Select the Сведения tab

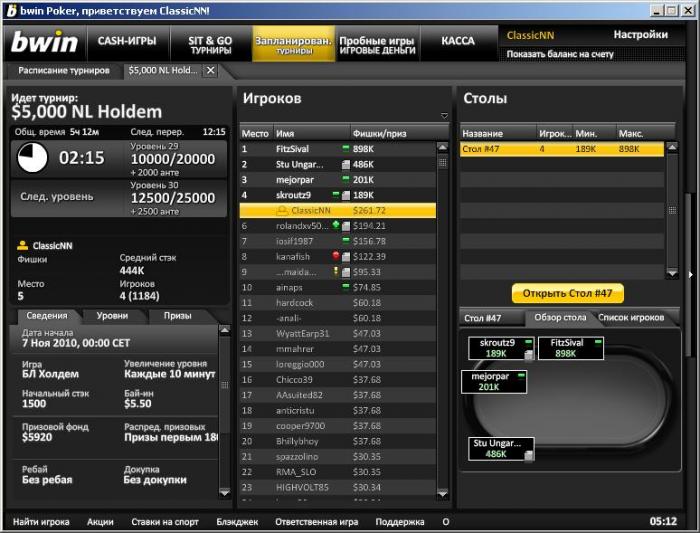tap(47, 316)
